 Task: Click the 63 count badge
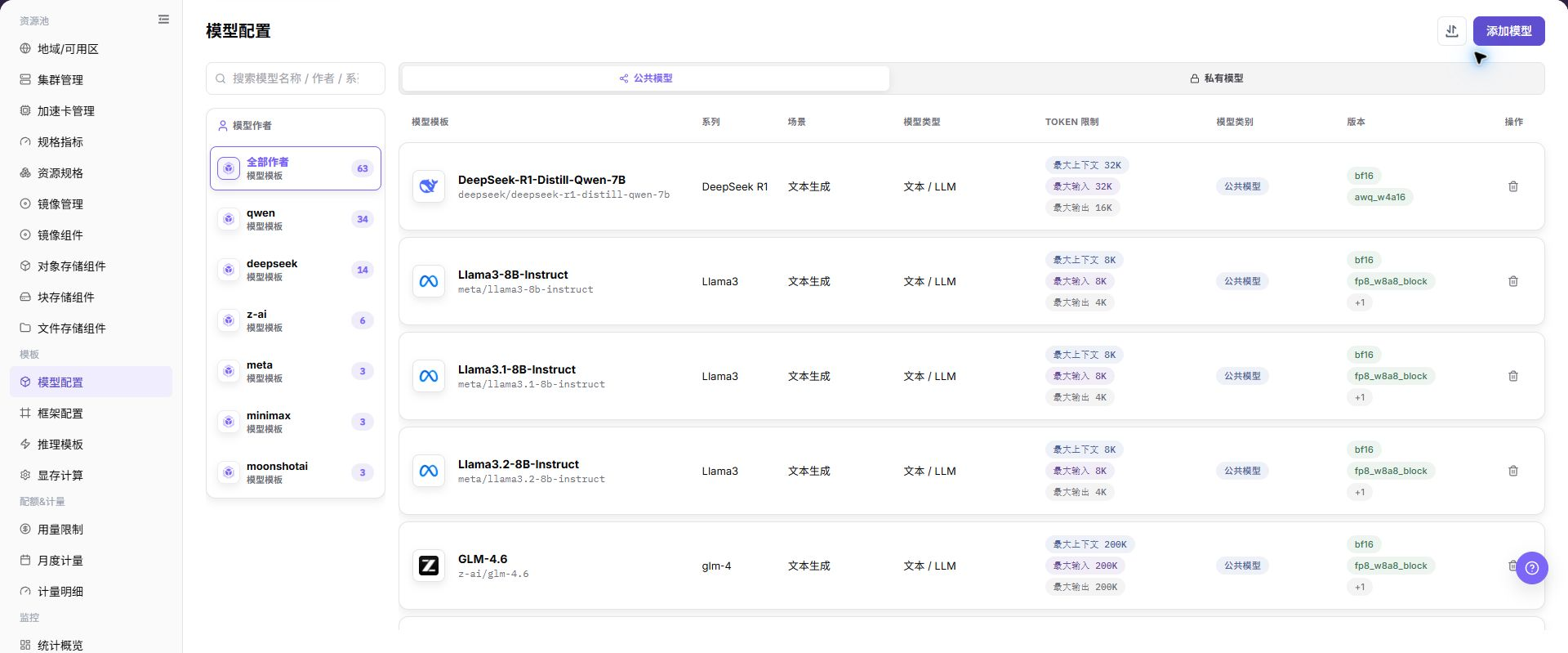tap(363, 168)
